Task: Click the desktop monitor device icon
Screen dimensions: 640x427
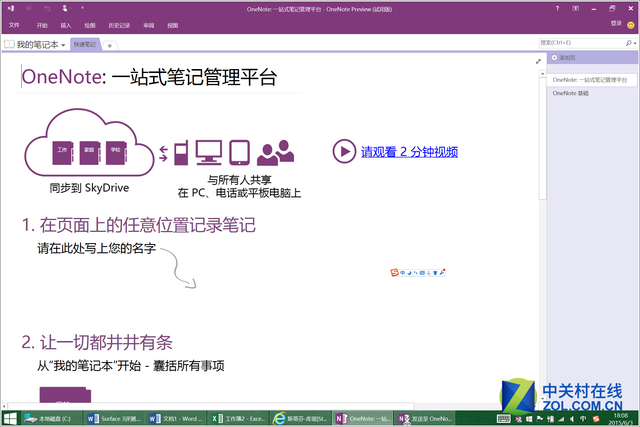Action: 209,152
